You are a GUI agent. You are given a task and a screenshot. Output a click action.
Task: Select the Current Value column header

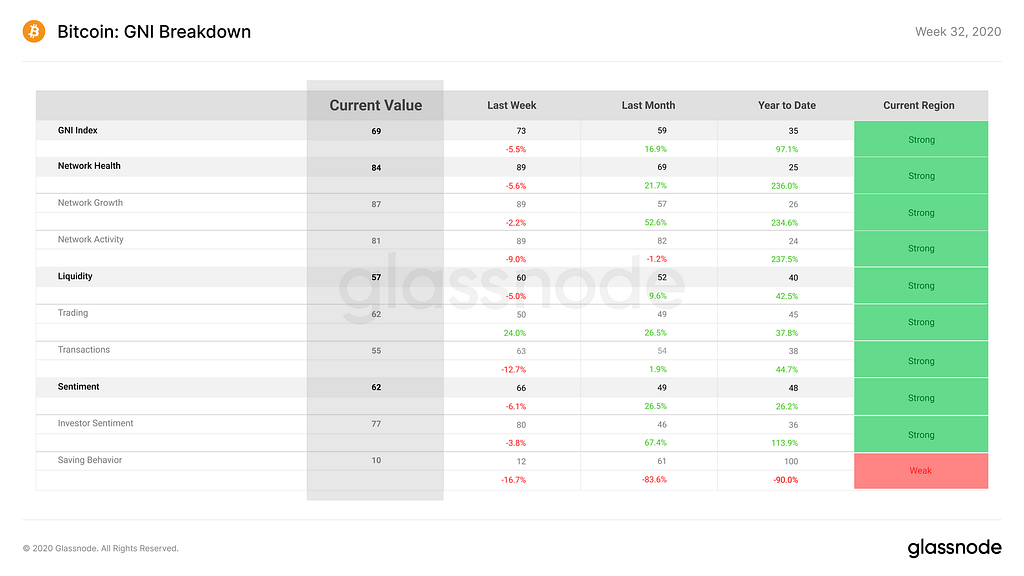pos(376,105)
